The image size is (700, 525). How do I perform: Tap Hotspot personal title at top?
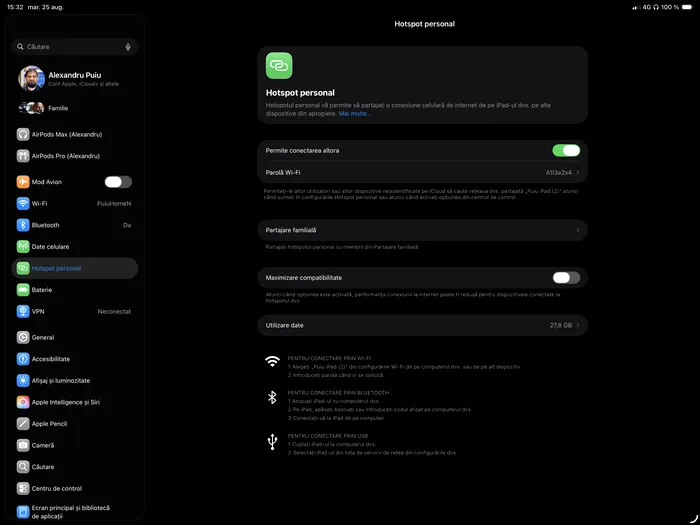[425, 24]
